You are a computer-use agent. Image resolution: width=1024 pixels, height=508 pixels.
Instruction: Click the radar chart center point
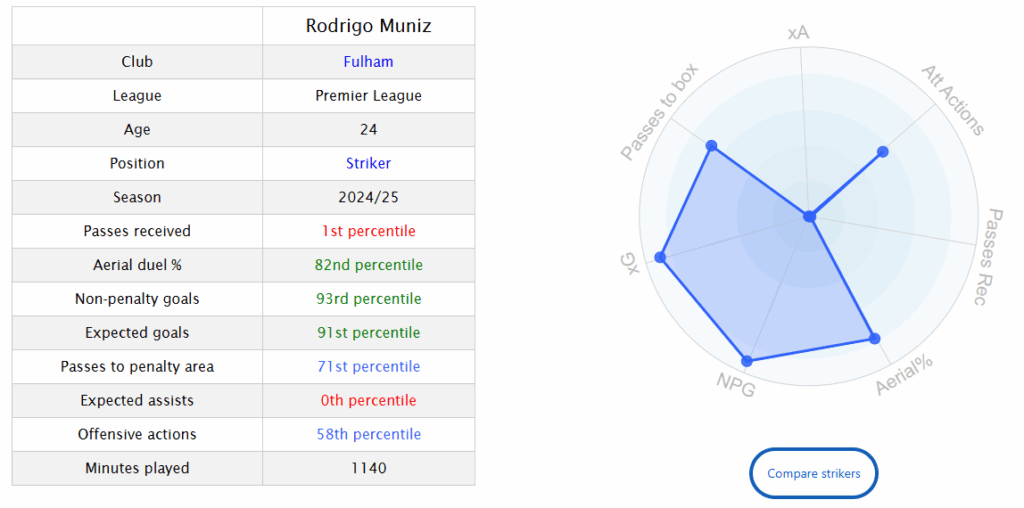point(809,216)
